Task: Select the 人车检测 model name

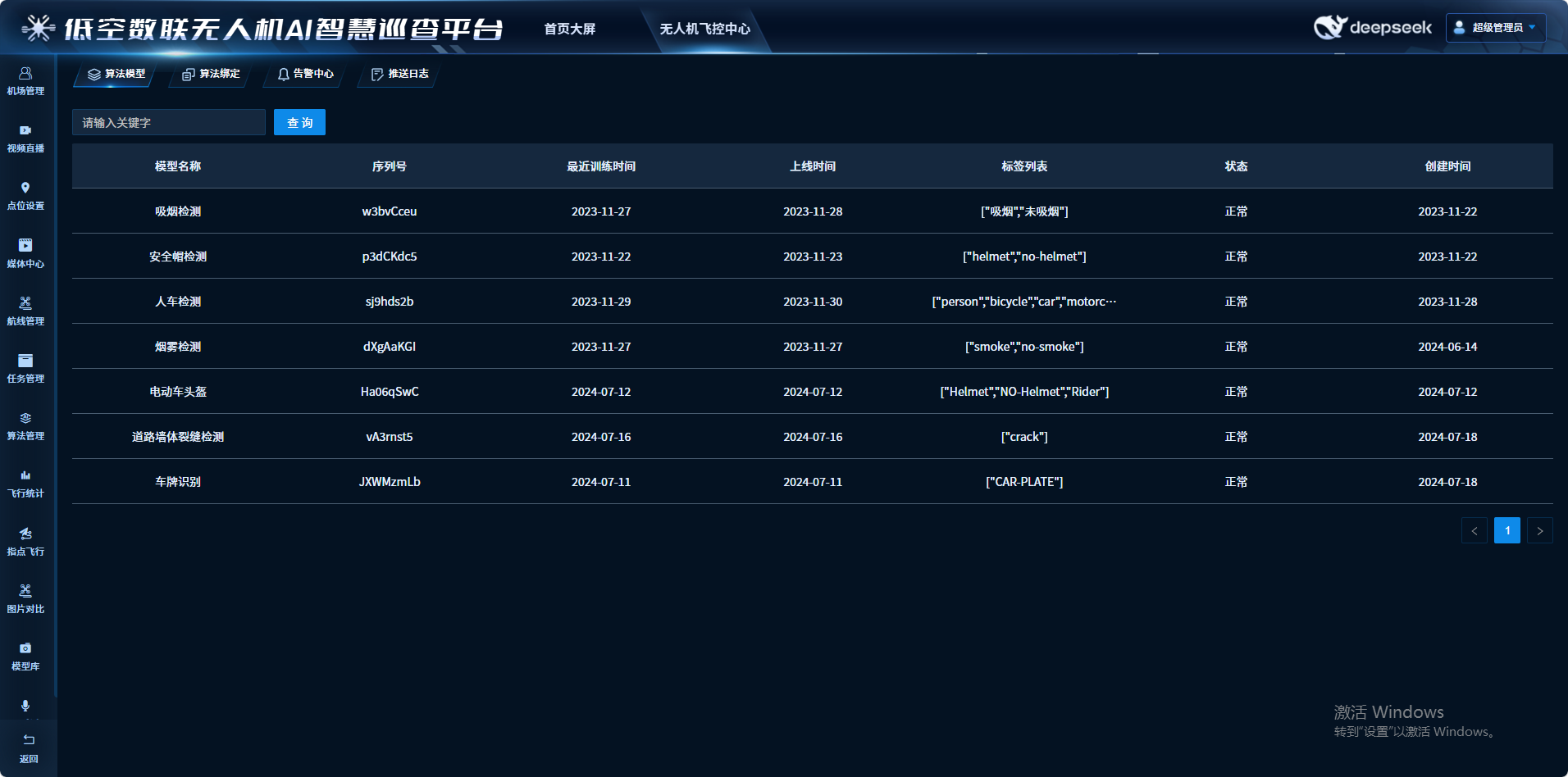Action: point(178,302)
